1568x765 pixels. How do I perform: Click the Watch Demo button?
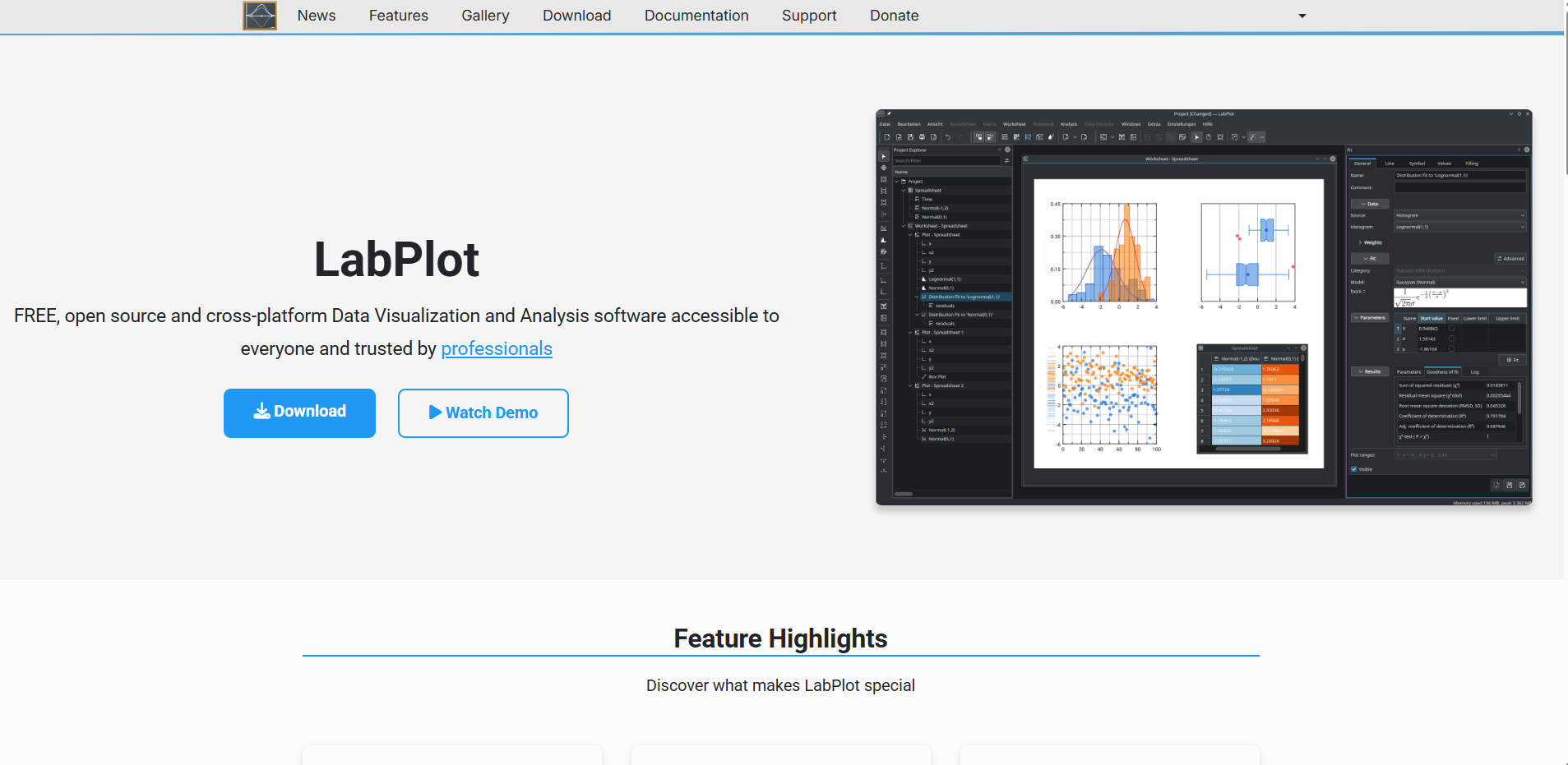click(x=483, y=412)
